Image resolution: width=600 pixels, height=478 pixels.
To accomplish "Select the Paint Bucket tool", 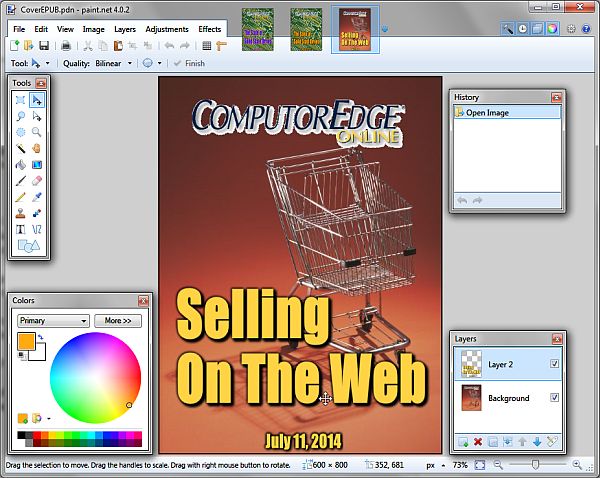I will pos(21,165).
